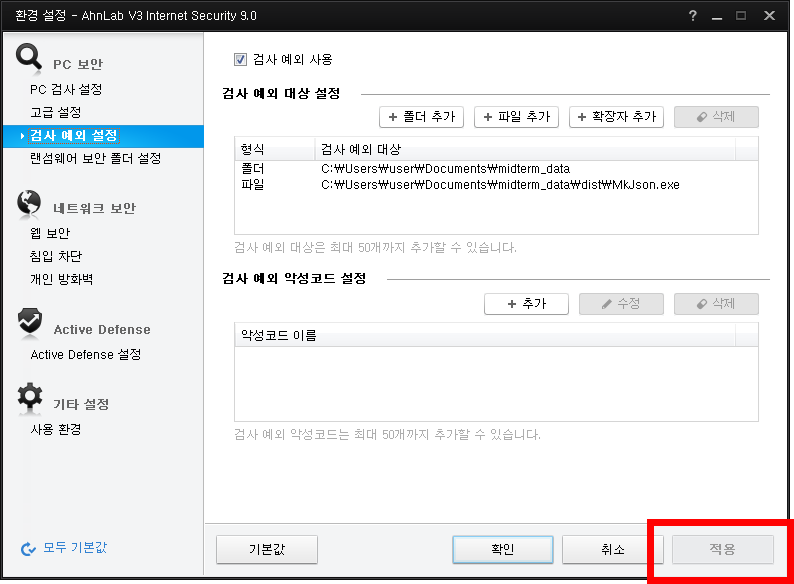Click the 기타 설정 gear icon
The image size is (794, 584).
click(30, 396)
